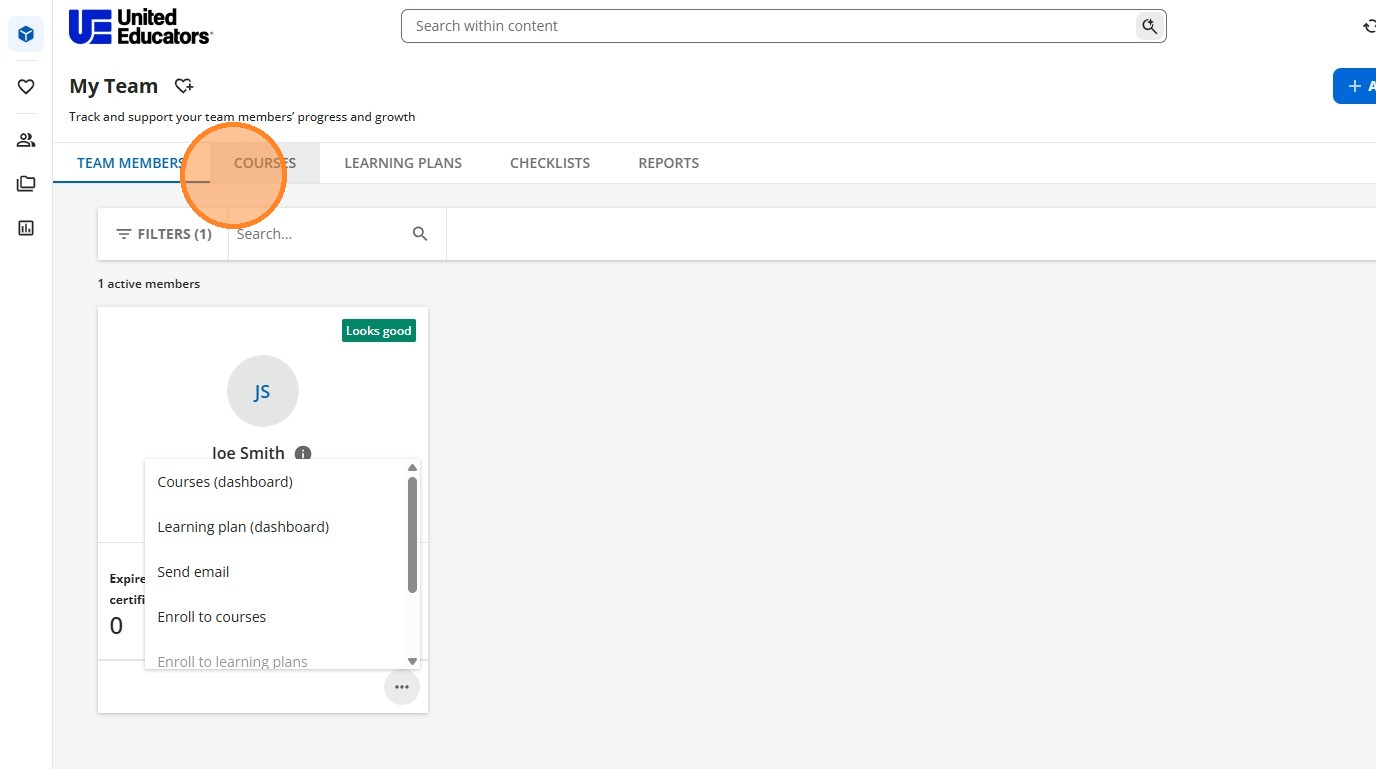Click the member search magnifier icon
1376x769 pixels.
click(x=420, y=234)
